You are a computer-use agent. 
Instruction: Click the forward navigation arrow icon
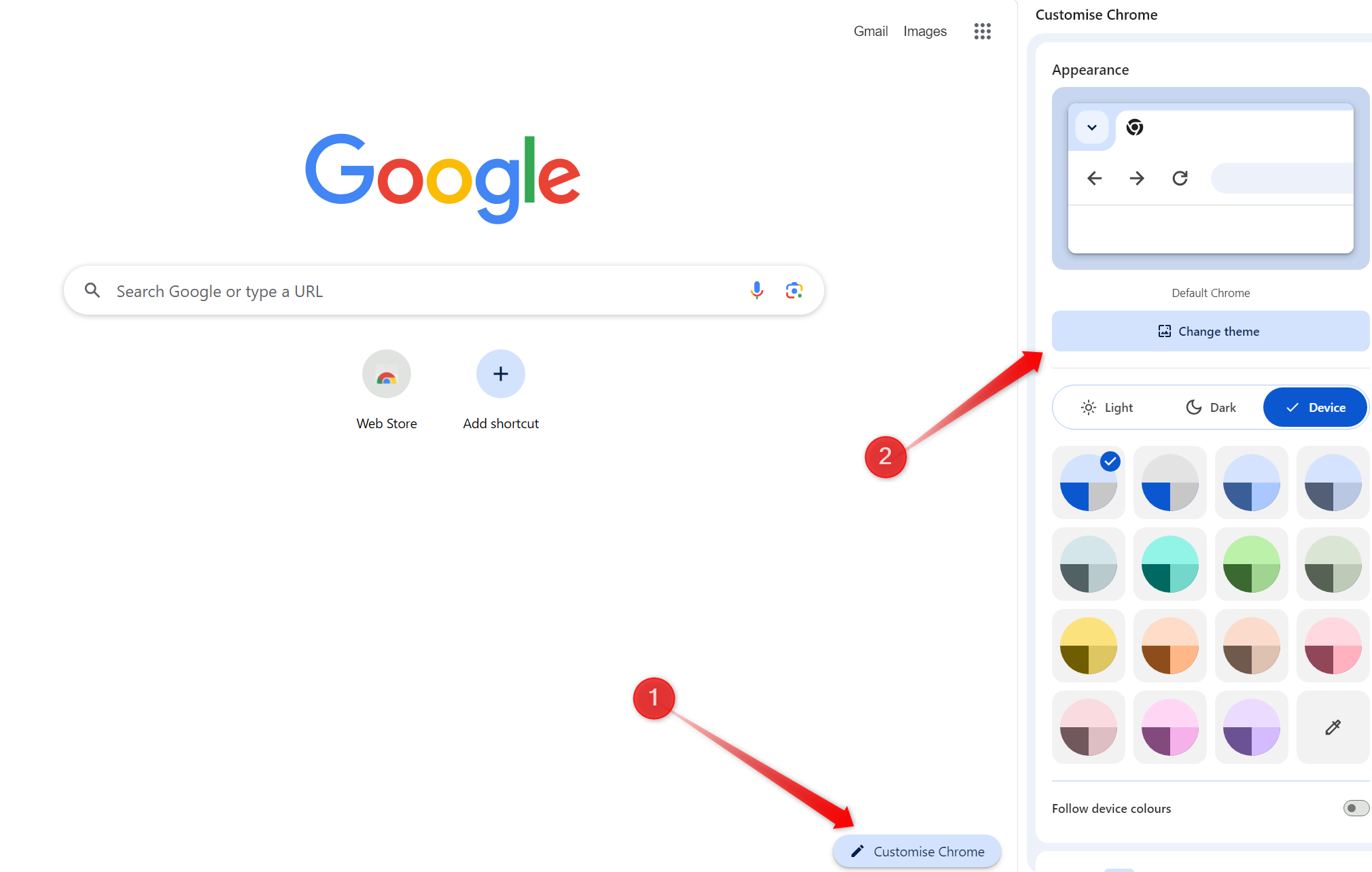coord(1138,178)
